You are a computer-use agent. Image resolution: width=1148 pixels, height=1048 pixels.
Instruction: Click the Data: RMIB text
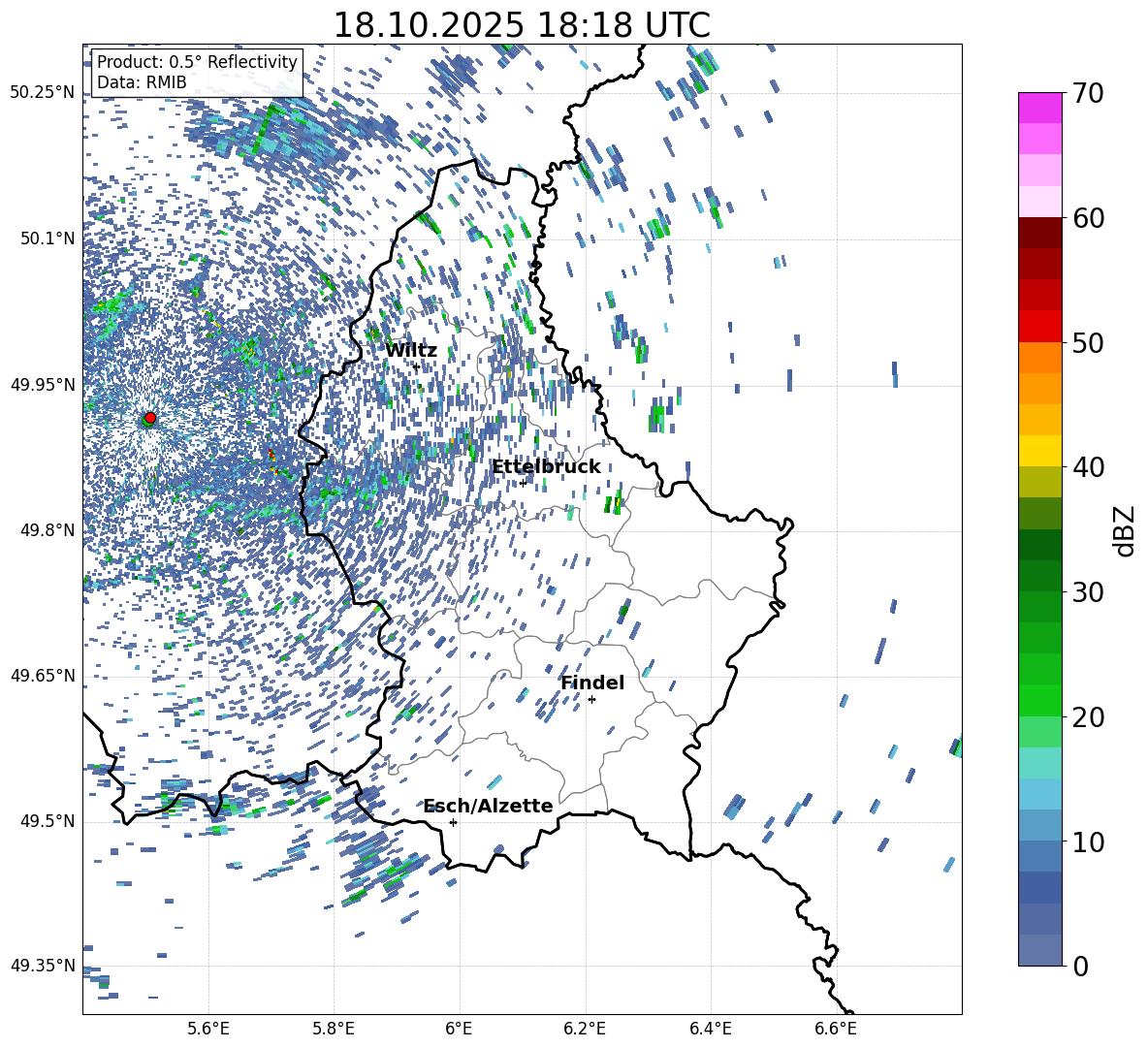[142, 82]
